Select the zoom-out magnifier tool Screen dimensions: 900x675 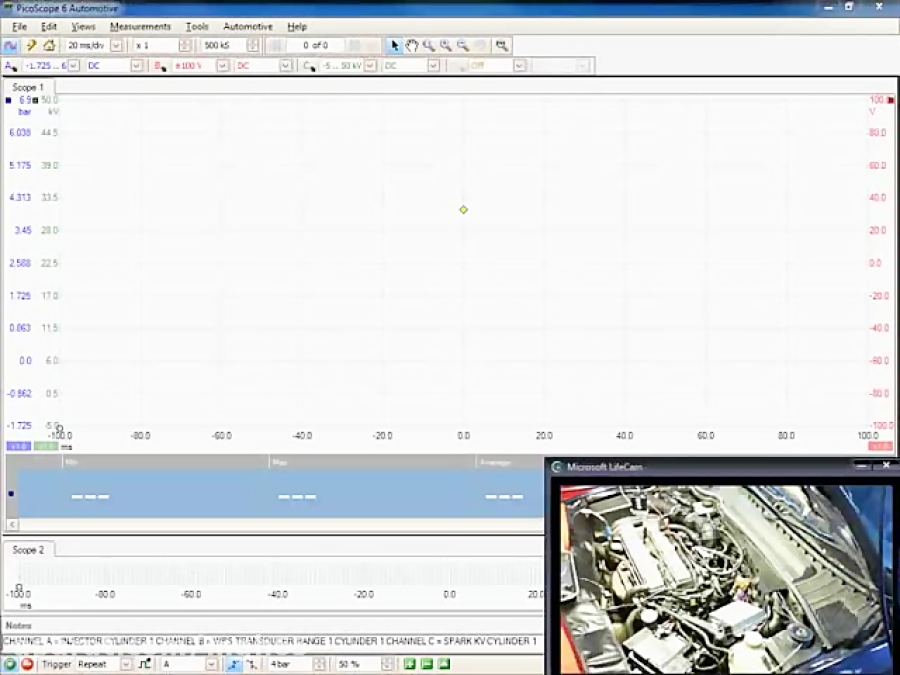coord(461,45)
